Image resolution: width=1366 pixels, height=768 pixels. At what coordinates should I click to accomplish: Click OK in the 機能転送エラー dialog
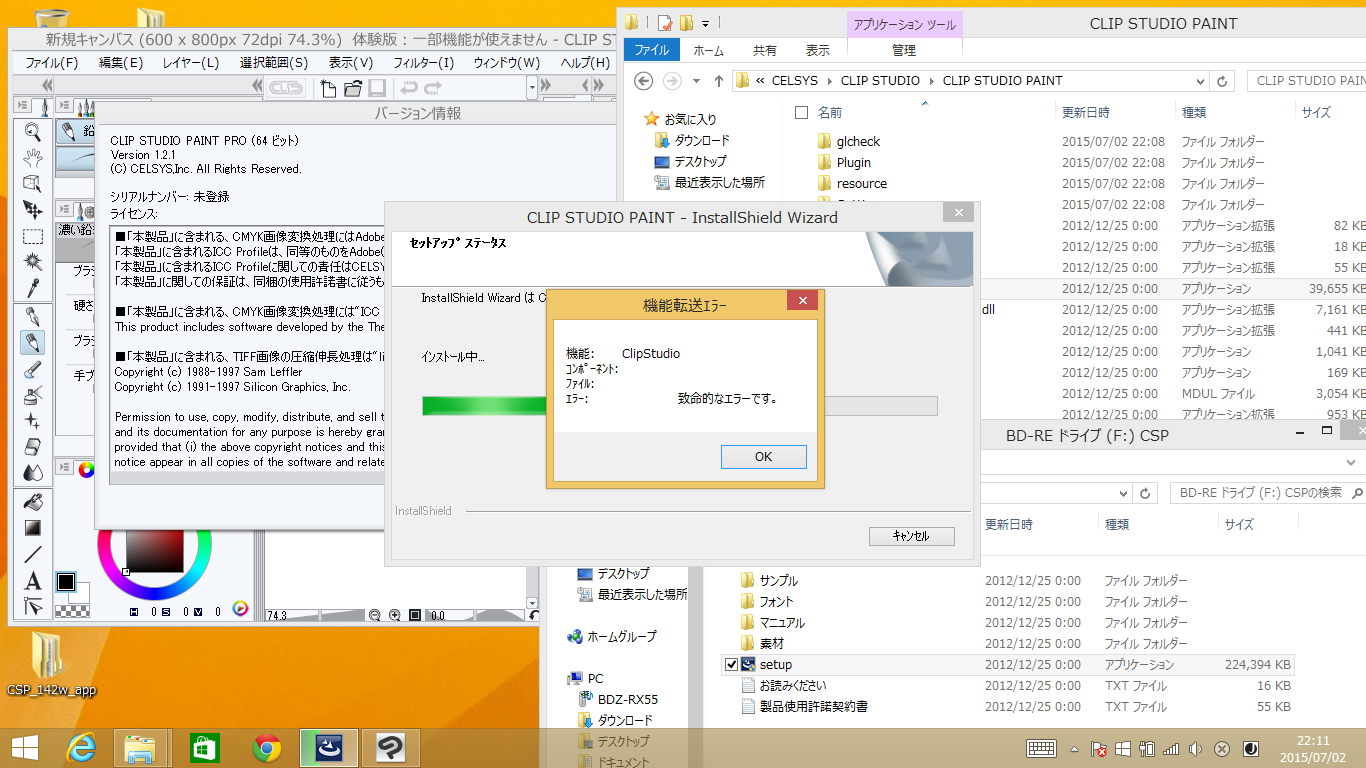point(763,456)
